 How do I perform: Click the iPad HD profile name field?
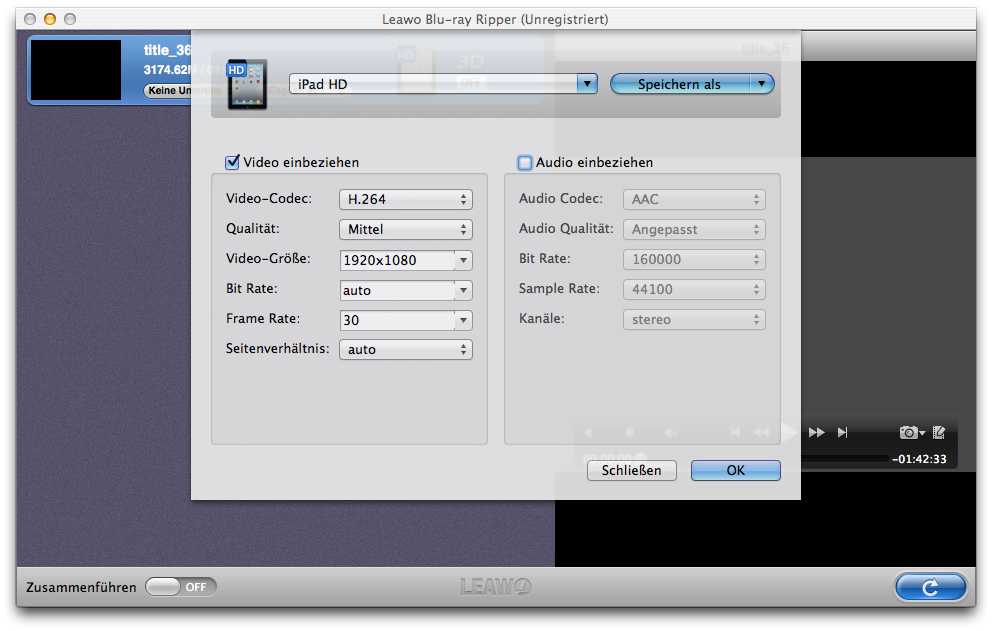pos(433,84)
